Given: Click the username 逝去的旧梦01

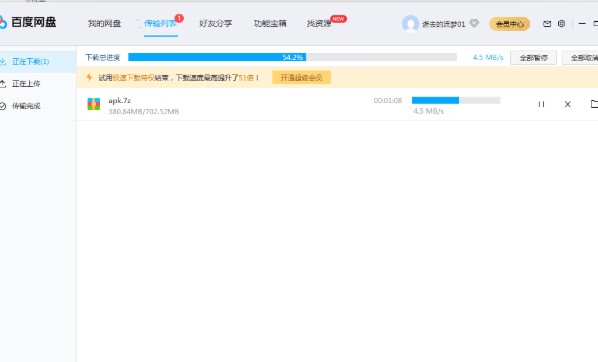Looking at the screenshot, I should (x=444, y=24).
